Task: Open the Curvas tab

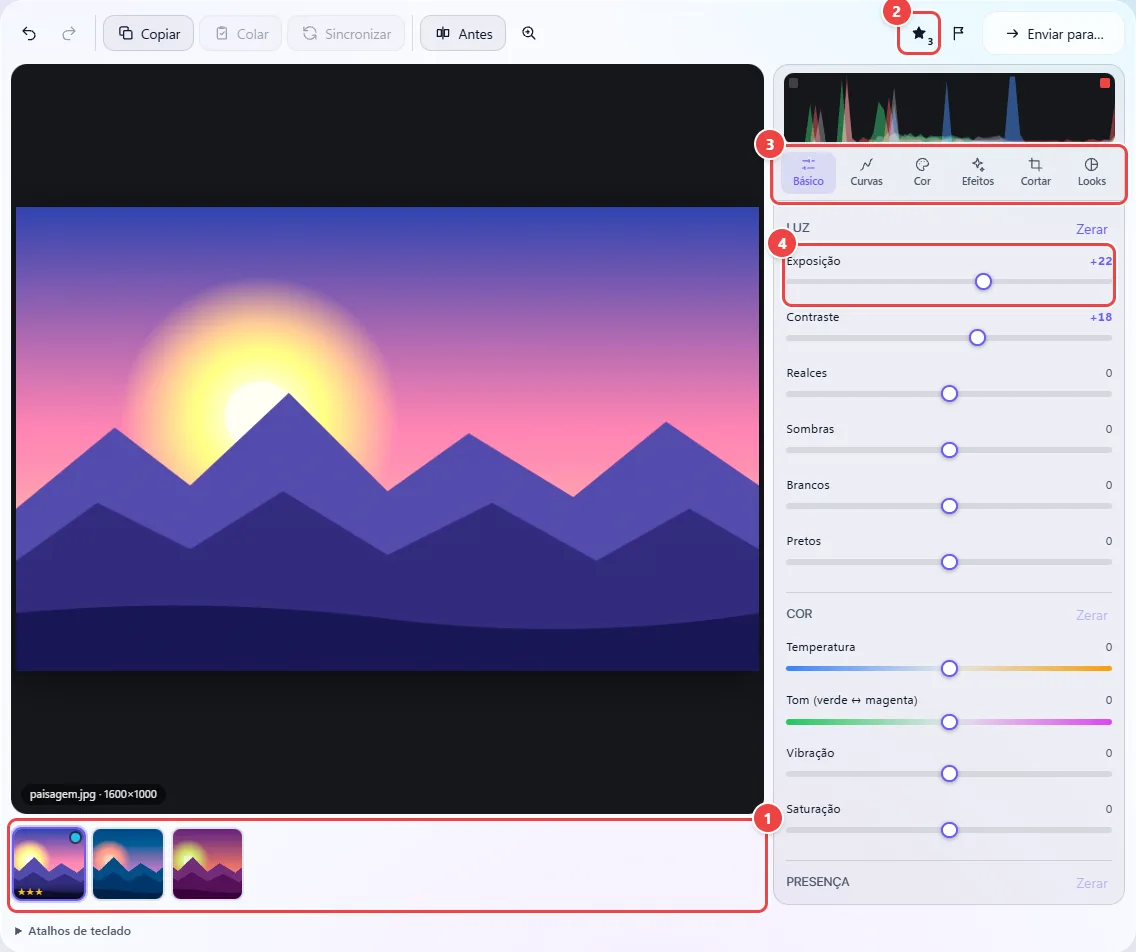Action: tap(866, 172)
